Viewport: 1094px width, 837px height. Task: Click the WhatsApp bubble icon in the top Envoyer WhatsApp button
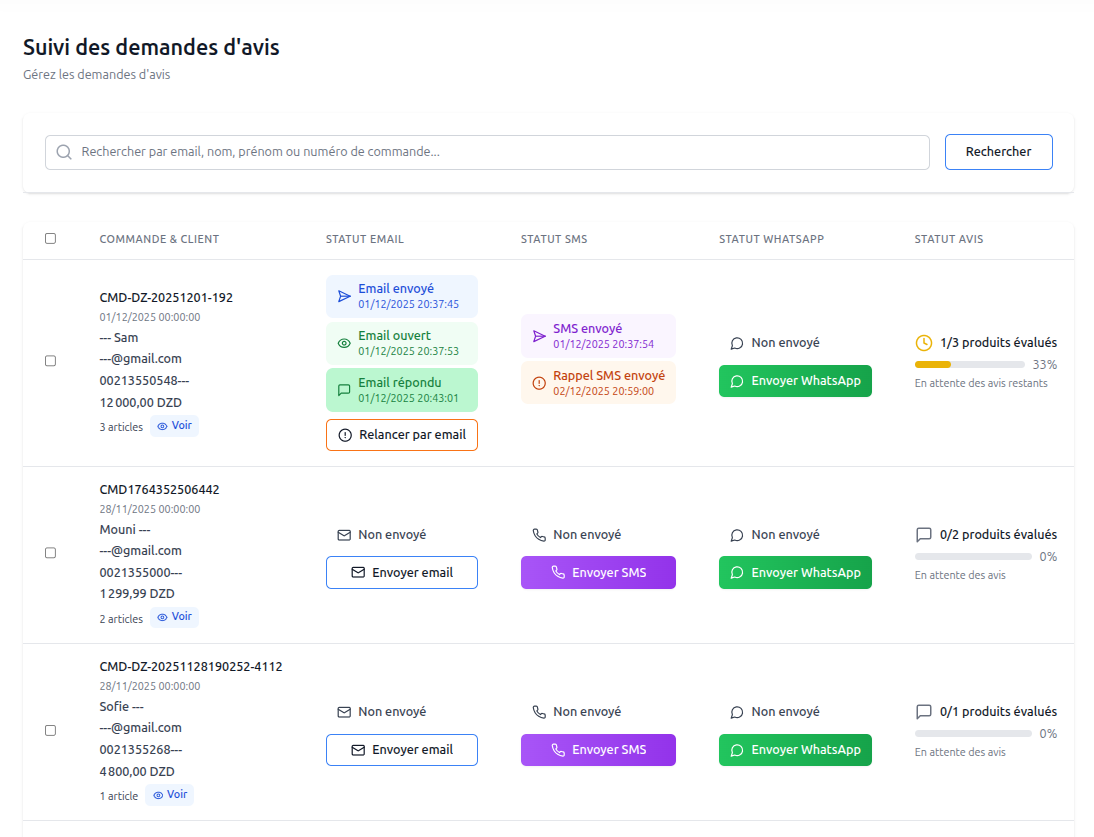(x=735, y=381)
